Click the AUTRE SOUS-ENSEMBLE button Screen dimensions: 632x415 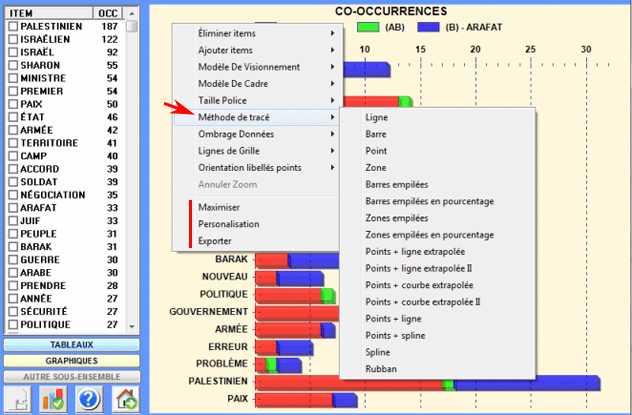[72, 377]
